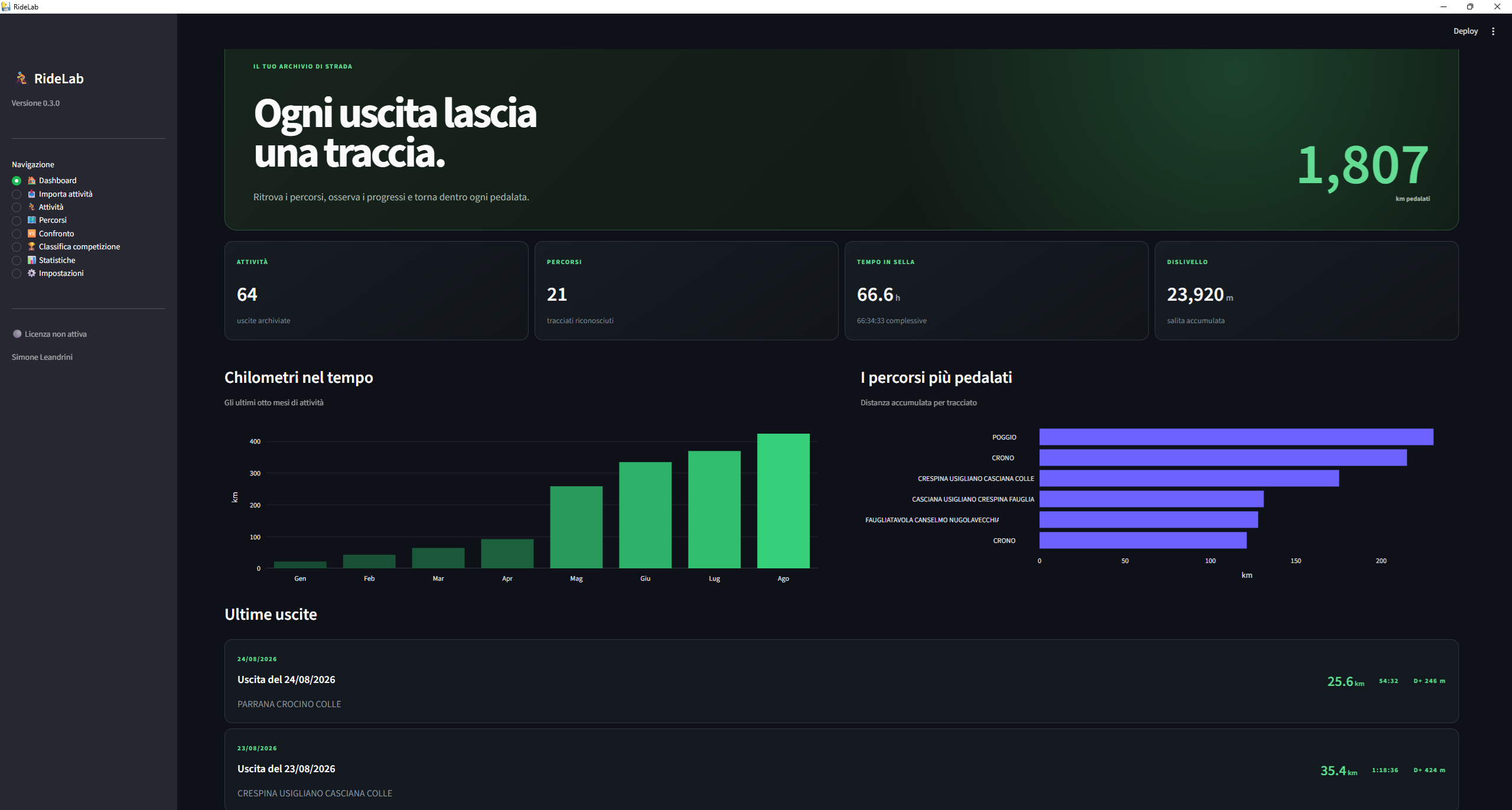The height and width of the screenshot is (810, 1512).
Task: Click the Impostazioni gear icon
Action: [32, 274]
